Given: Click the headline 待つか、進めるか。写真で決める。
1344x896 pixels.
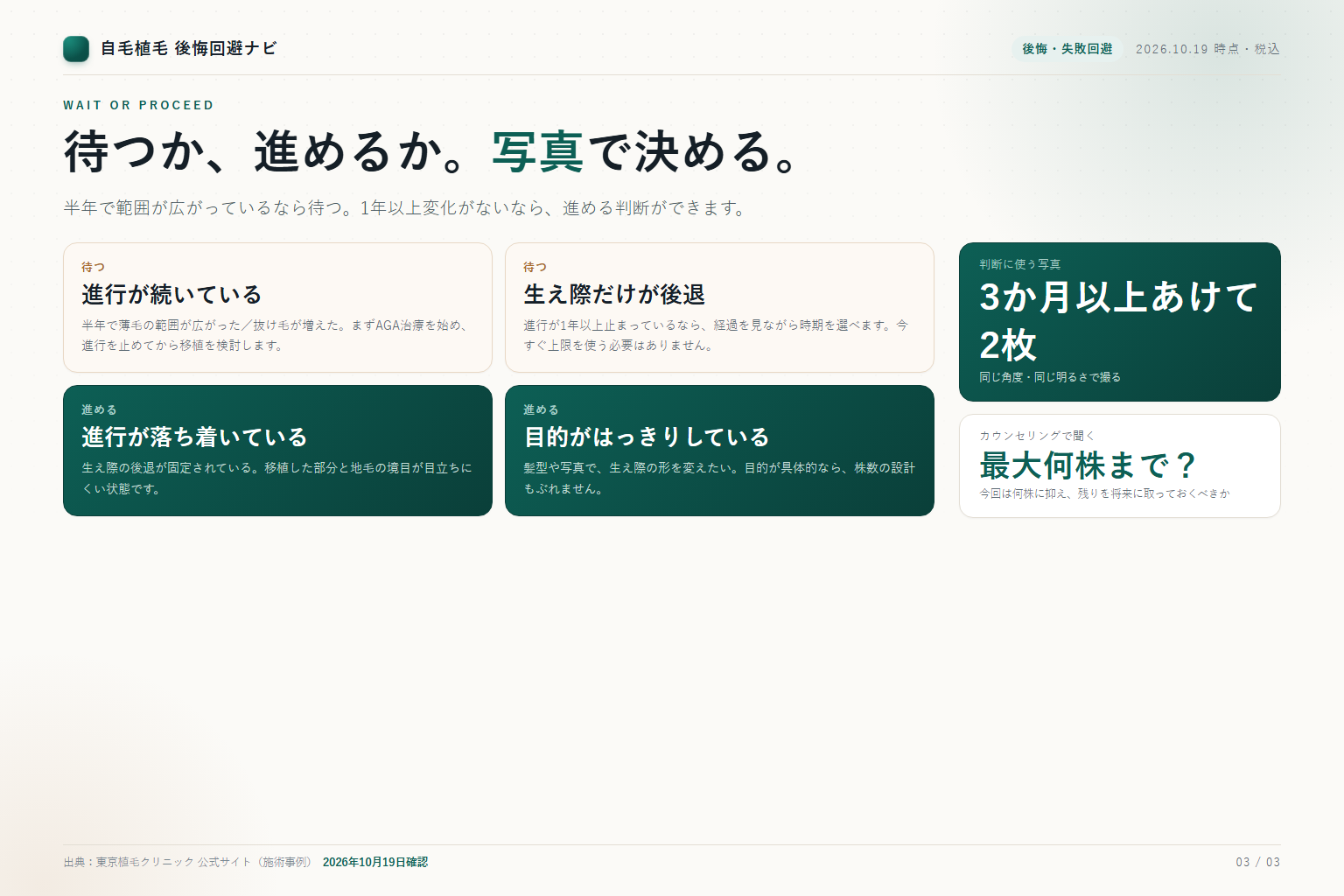Looking at the screenshot, I should [x=432, y=151].
